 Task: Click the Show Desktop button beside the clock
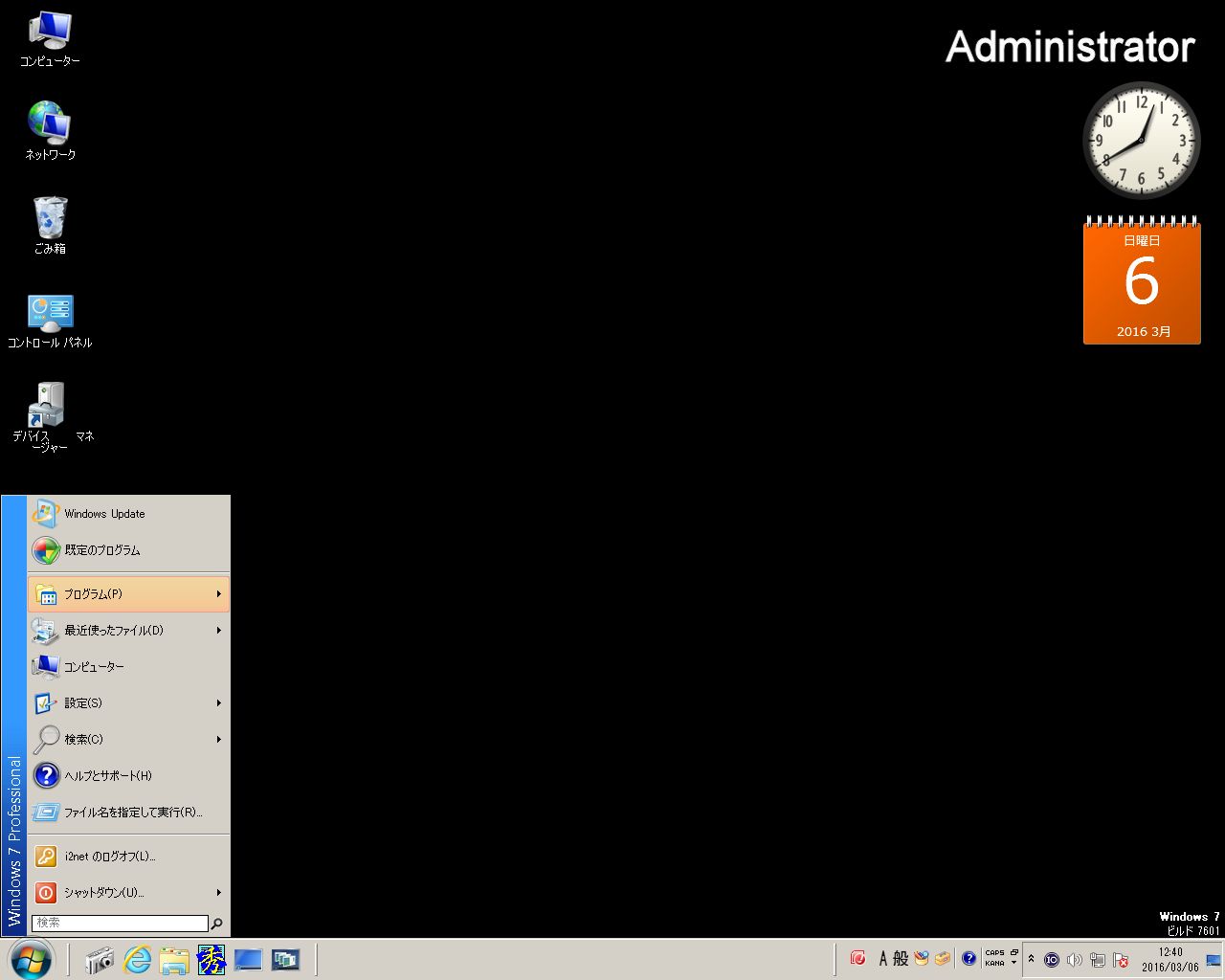(x=1214, y=960)
